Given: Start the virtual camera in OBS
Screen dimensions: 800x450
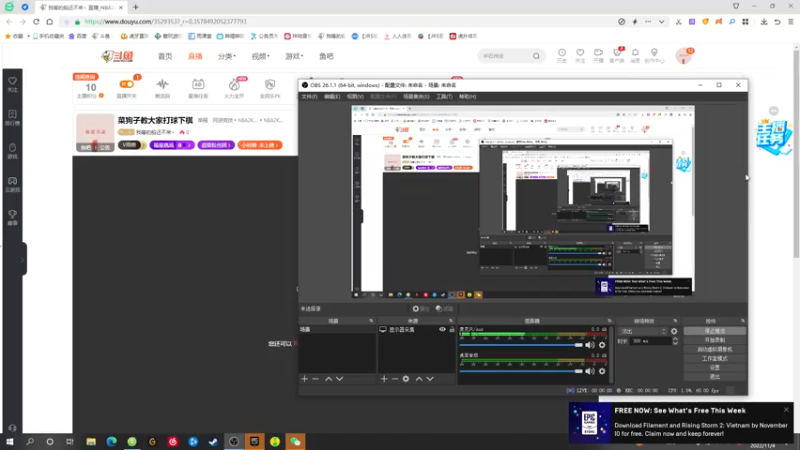Looking at the screenshot, I should click(x=714, y=349).
